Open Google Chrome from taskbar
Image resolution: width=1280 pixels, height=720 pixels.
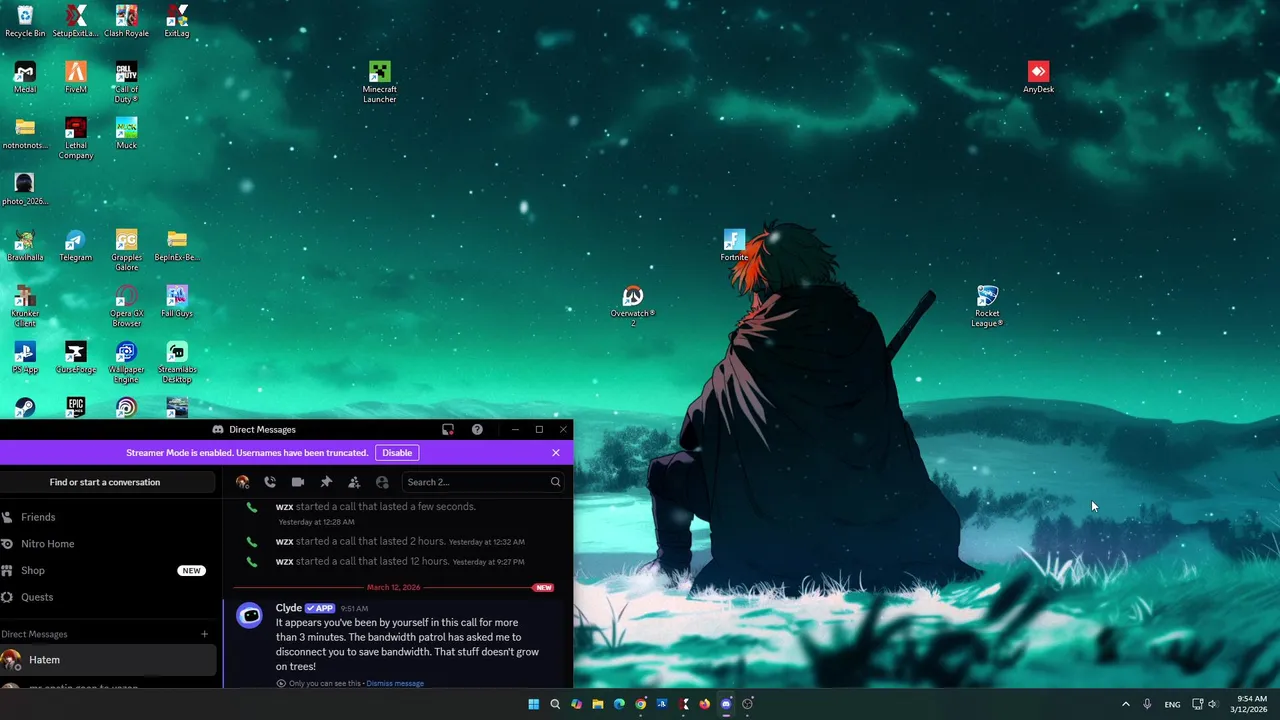(641, 704)
